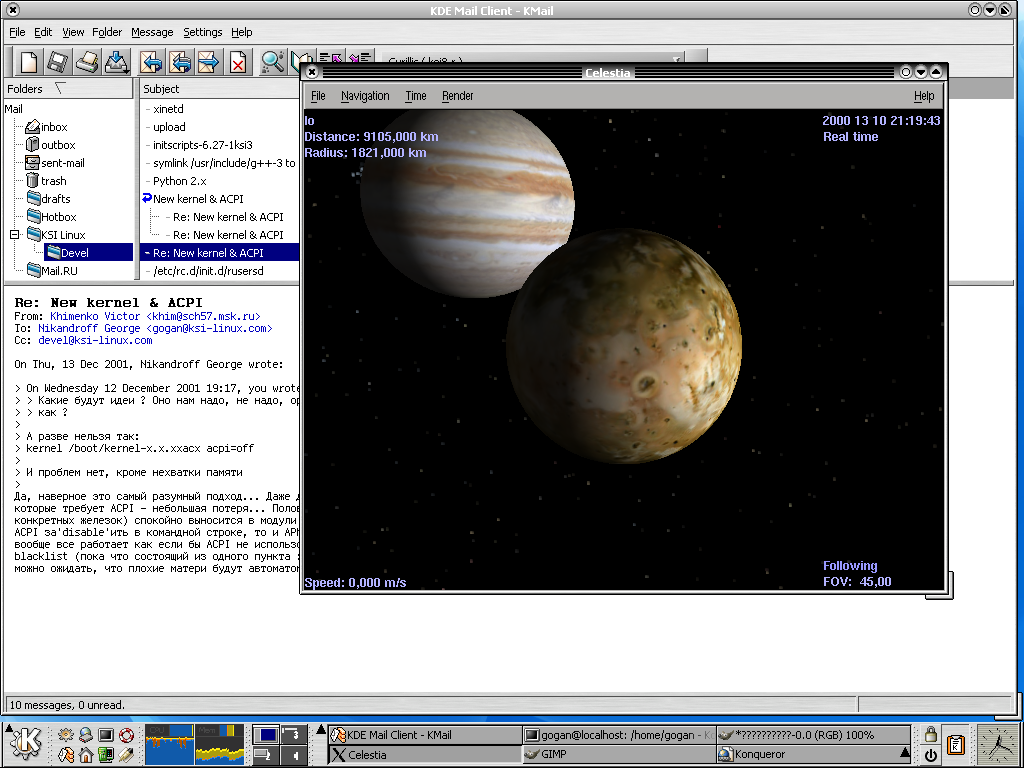Switch to virtual desktop 4 in pager
Image resolution: width=1024 pixels, height=768 pixels.
[x=294, y=755]
